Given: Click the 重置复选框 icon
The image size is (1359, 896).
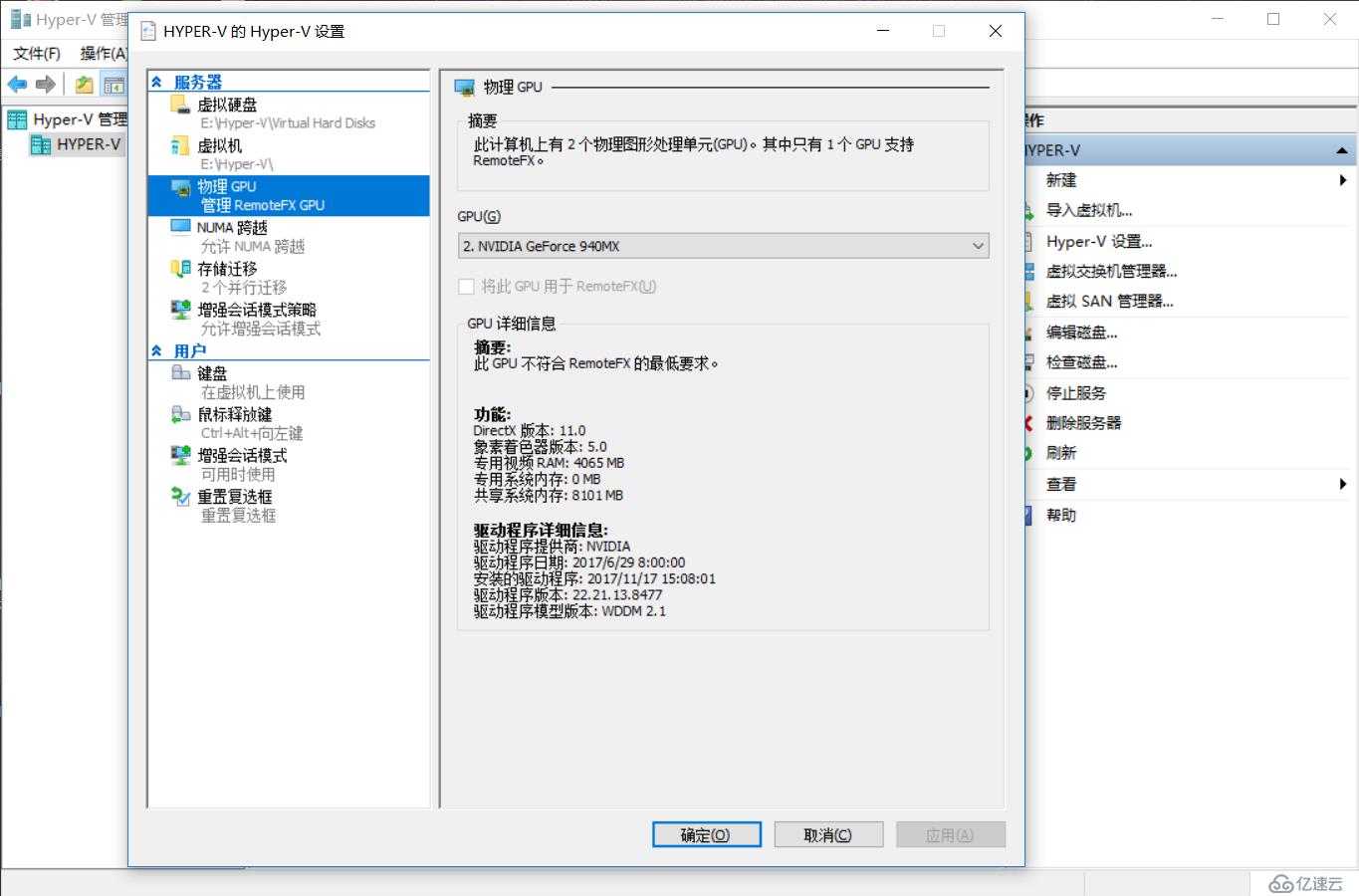Looking at the screenshot, I should (180, 496).
